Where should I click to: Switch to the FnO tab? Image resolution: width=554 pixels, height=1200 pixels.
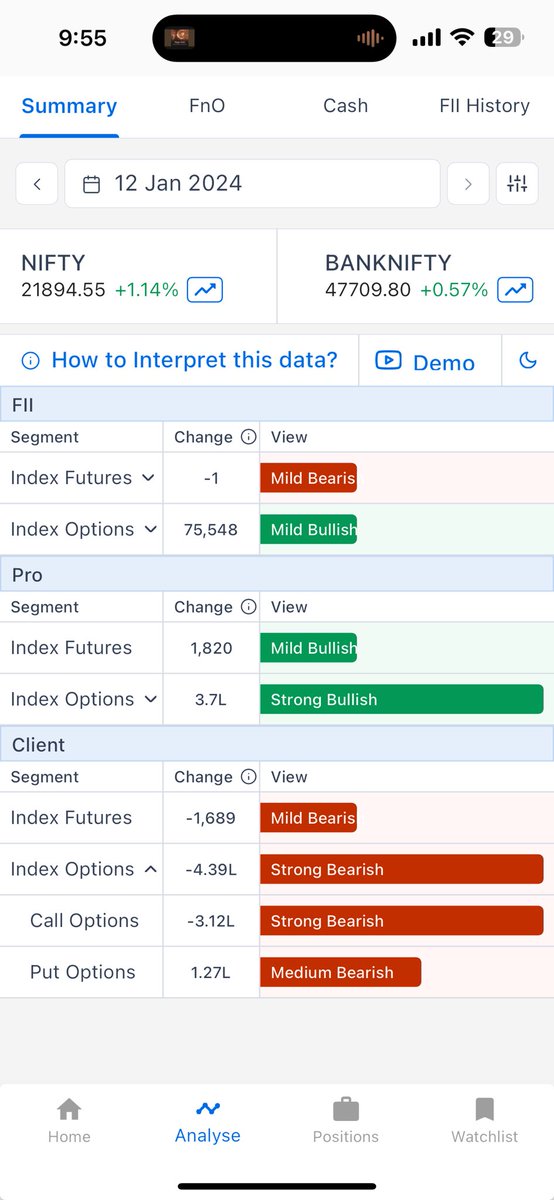click(208, 105)
